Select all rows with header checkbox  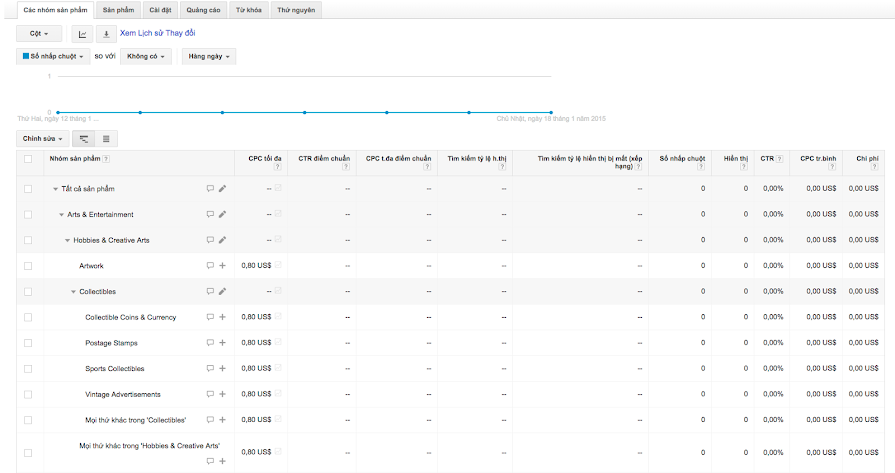28,158
